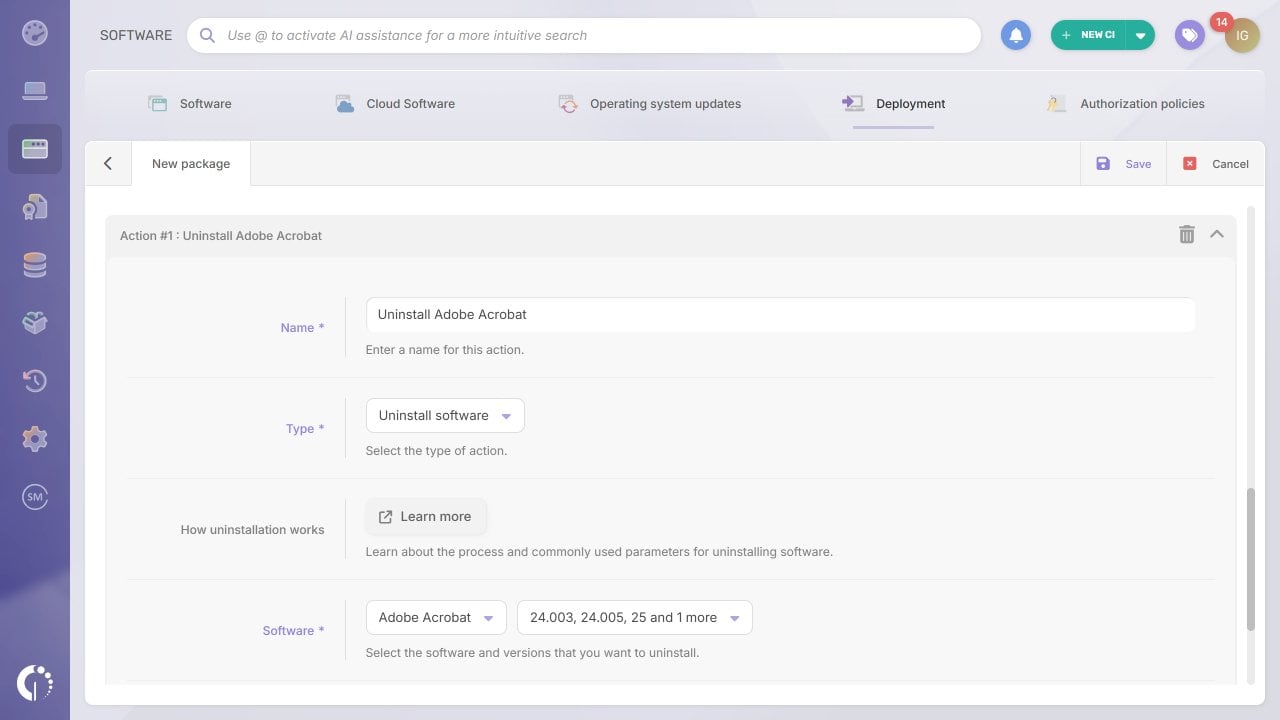This screenshot has height=720, width=1280.
Task: Open the Type dropdown showing Uninstall software
Action: (444, 415)
